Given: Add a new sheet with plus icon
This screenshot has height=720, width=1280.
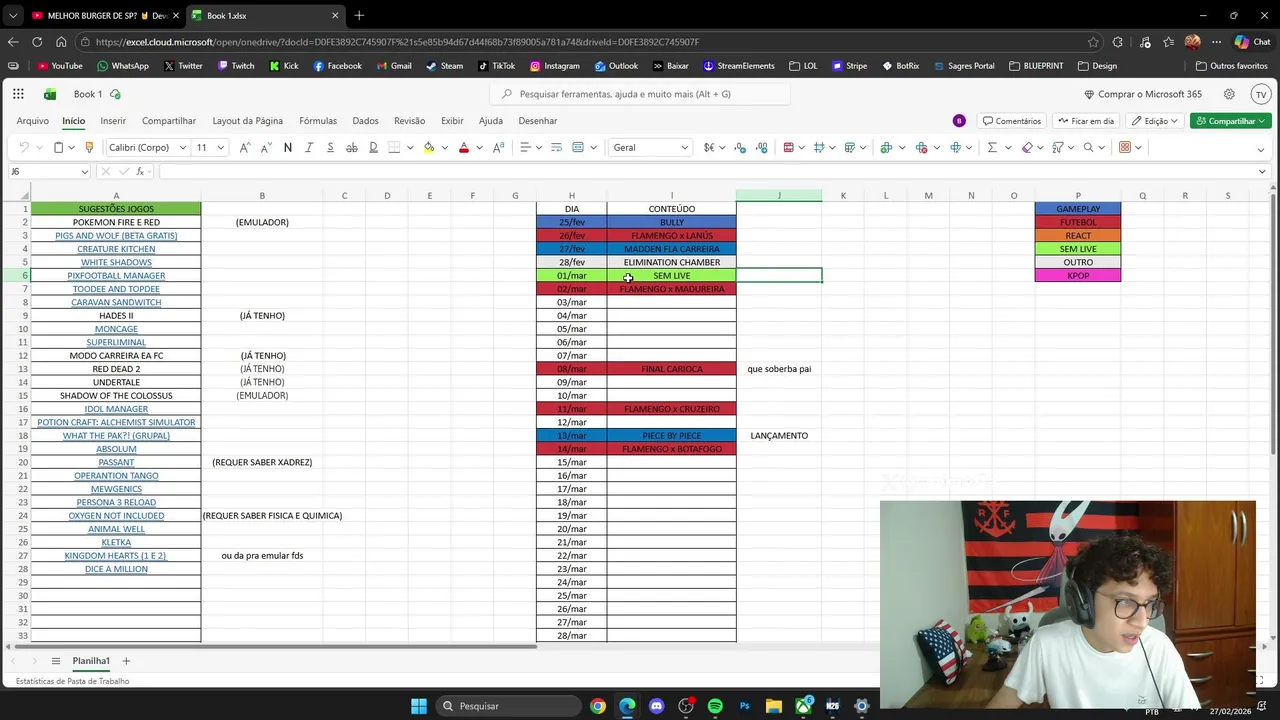Looking at the screenshot, I should 126,661.
